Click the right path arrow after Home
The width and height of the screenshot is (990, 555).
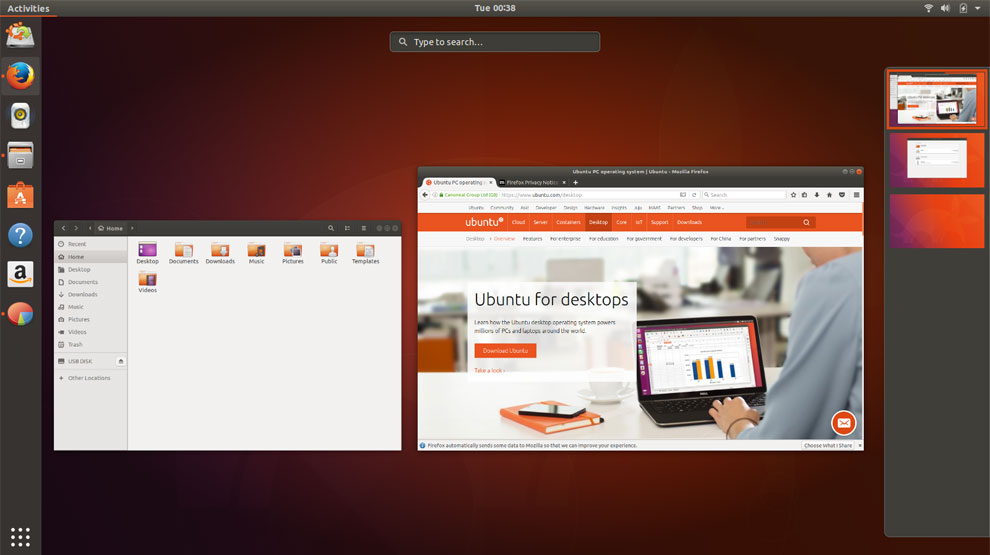tap(132, 228)
